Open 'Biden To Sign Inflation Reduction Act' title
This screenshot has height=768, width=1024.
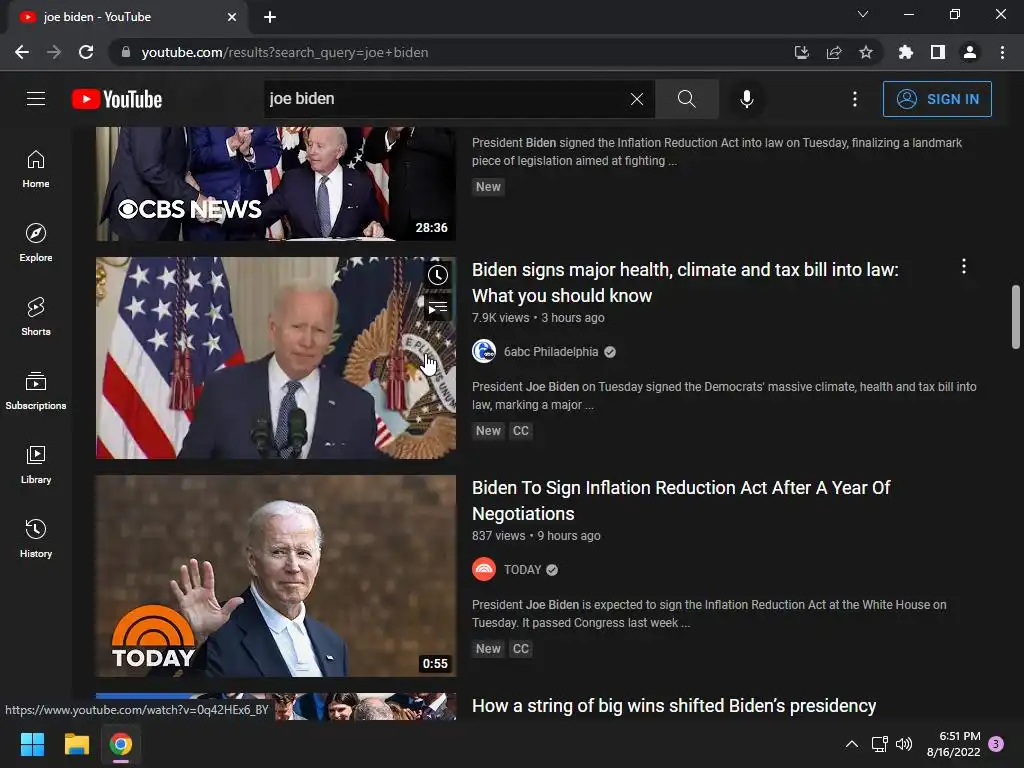coord(681,501)
